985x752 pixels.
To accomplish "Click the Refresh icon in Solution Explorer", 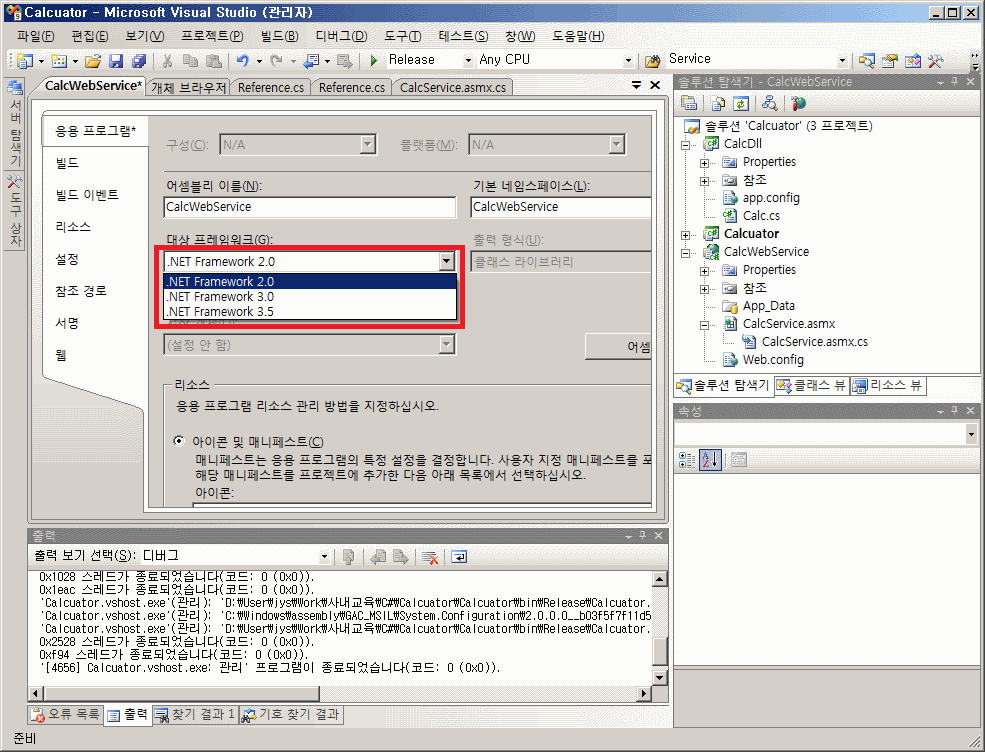I will (741, 103).
